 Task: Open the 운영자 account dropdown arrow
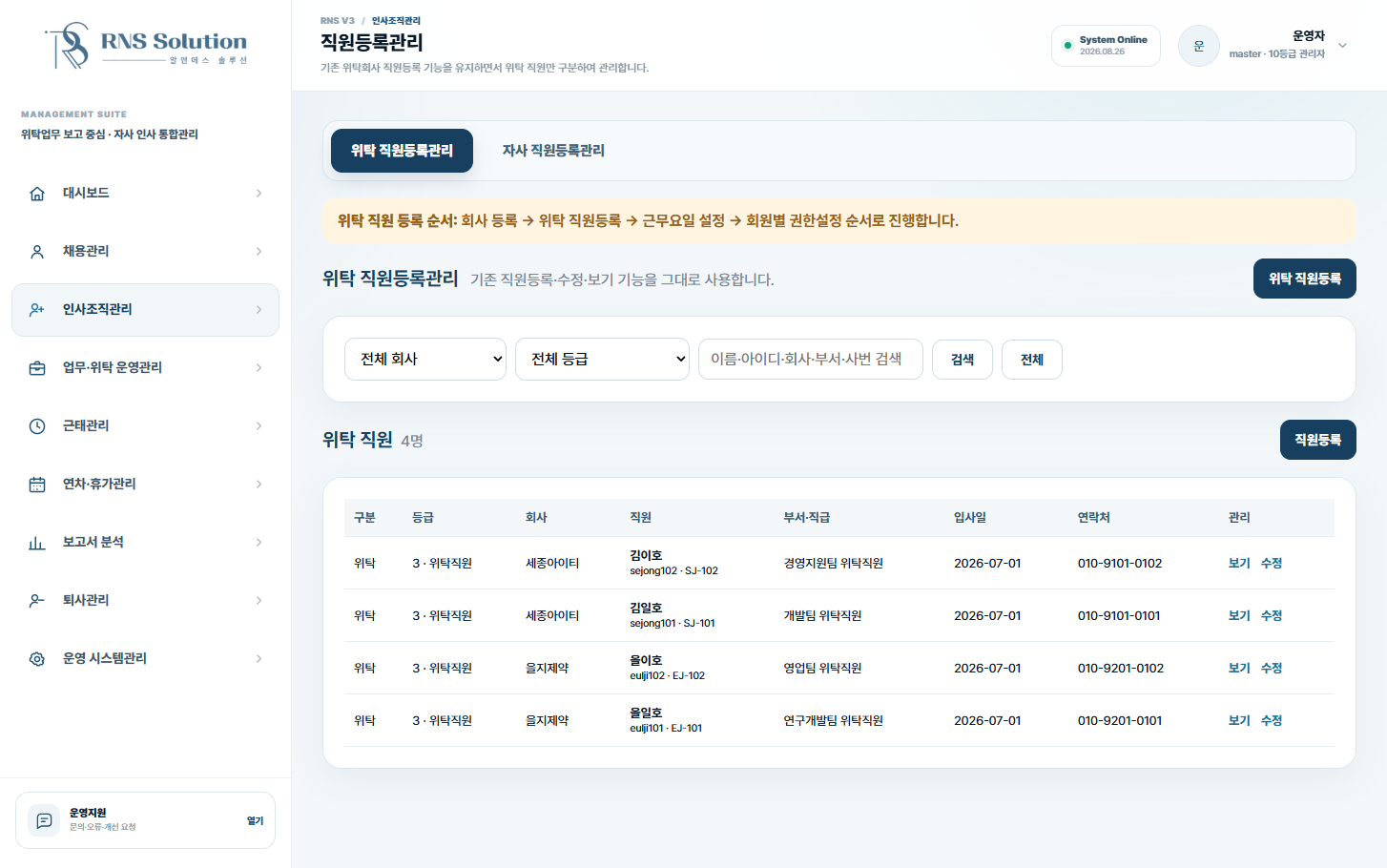(1342, 45)
